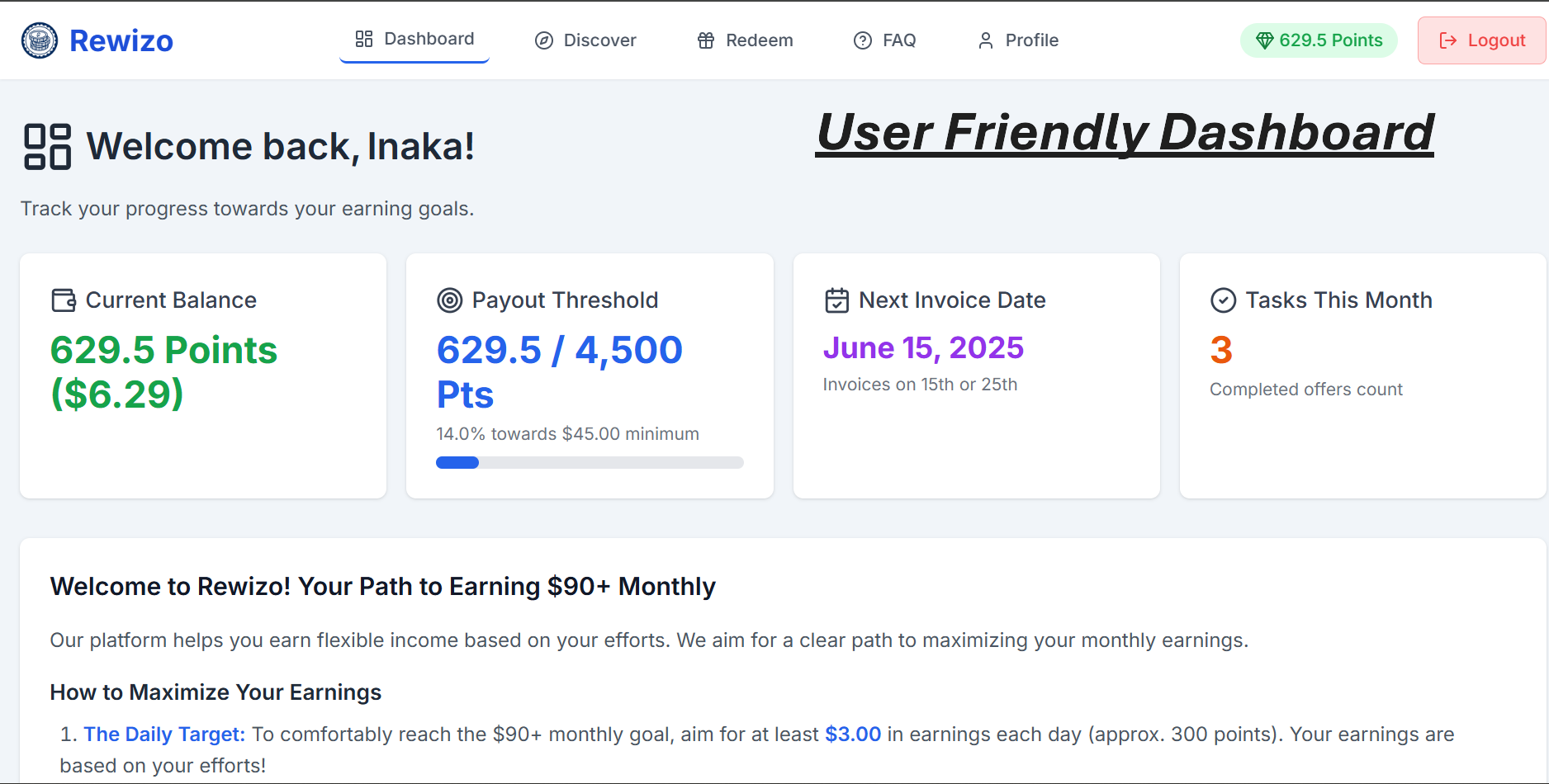The height and width of the screenshot is (784, 1549).
Task: Click the Logout arrow icon
Action: coord(1448,40)
